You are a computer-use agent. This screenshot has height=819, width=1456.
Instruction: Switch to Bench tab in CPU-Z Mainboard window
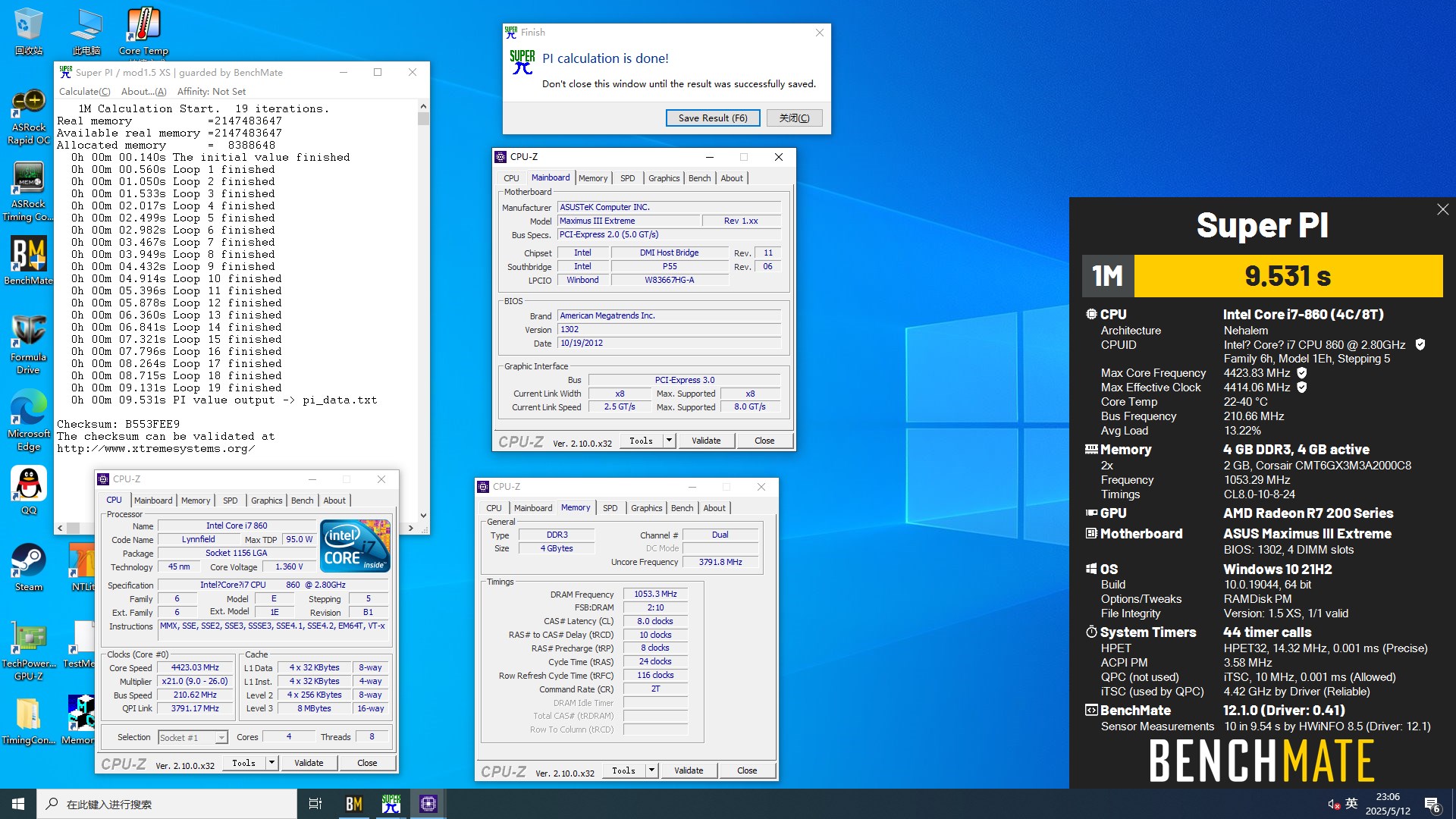click(700, 178)
